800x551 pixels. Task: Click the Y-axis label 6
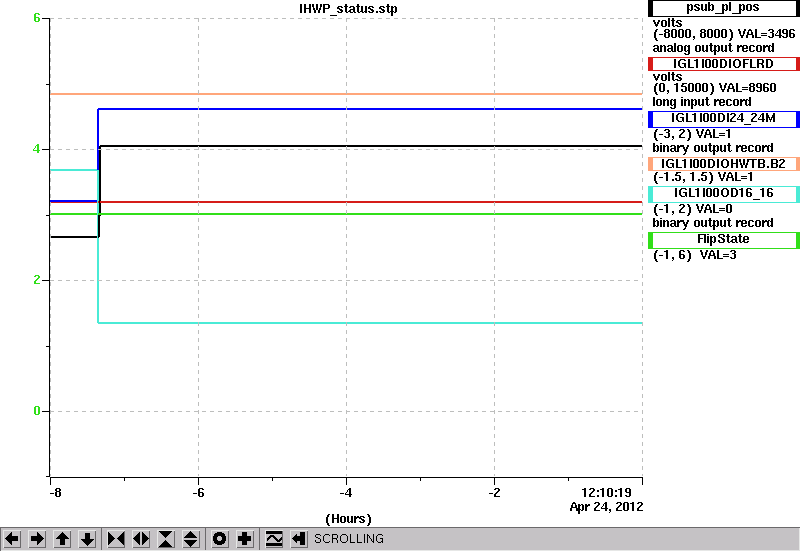point(37,18)
